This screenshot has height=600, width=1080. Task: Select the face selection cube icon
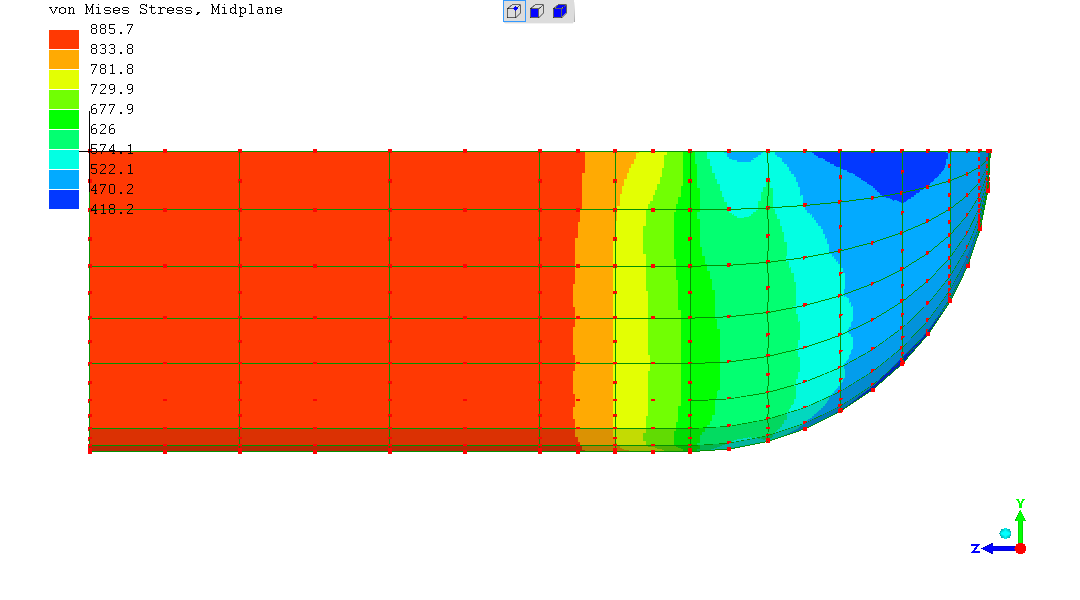(537, 12)
